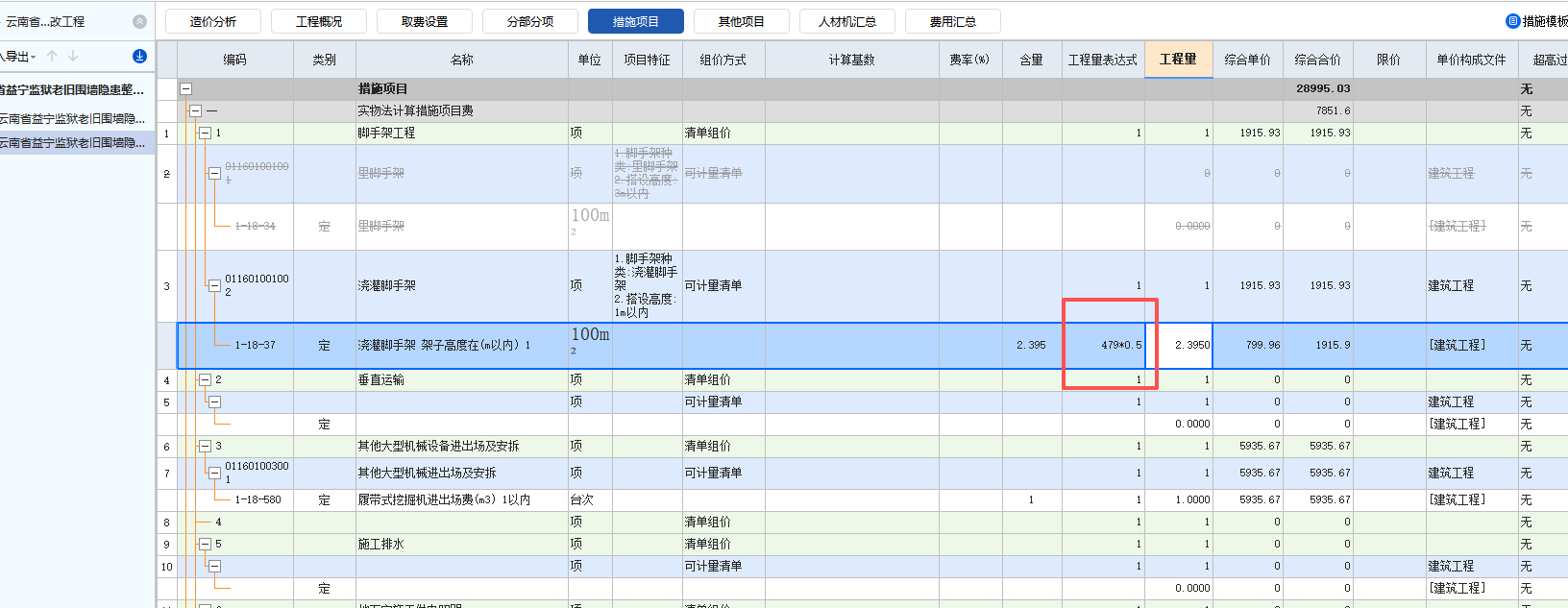1568x608 pixels.
Task: Collapse the 施工排水 row expander
Action: (205, 544)
